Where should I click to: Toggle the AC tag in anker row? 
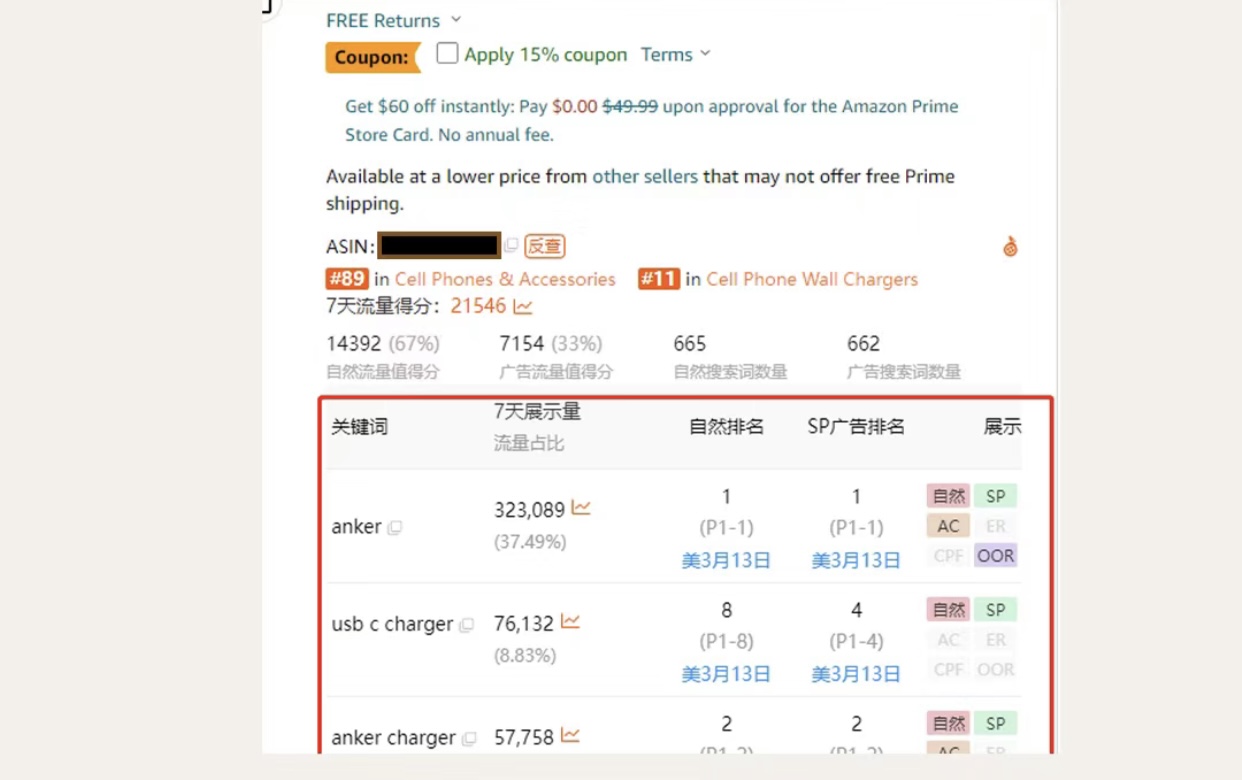(x=948, y=526)
